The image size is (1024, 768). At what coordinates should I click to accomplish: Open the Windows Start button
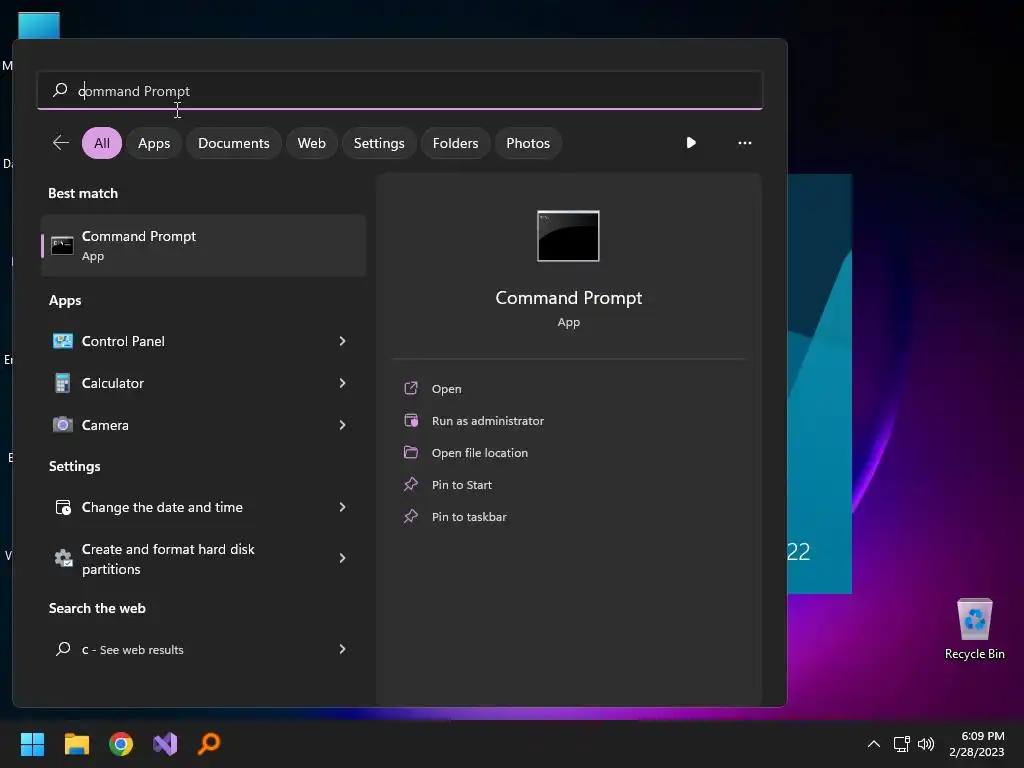tap(32, 744)
